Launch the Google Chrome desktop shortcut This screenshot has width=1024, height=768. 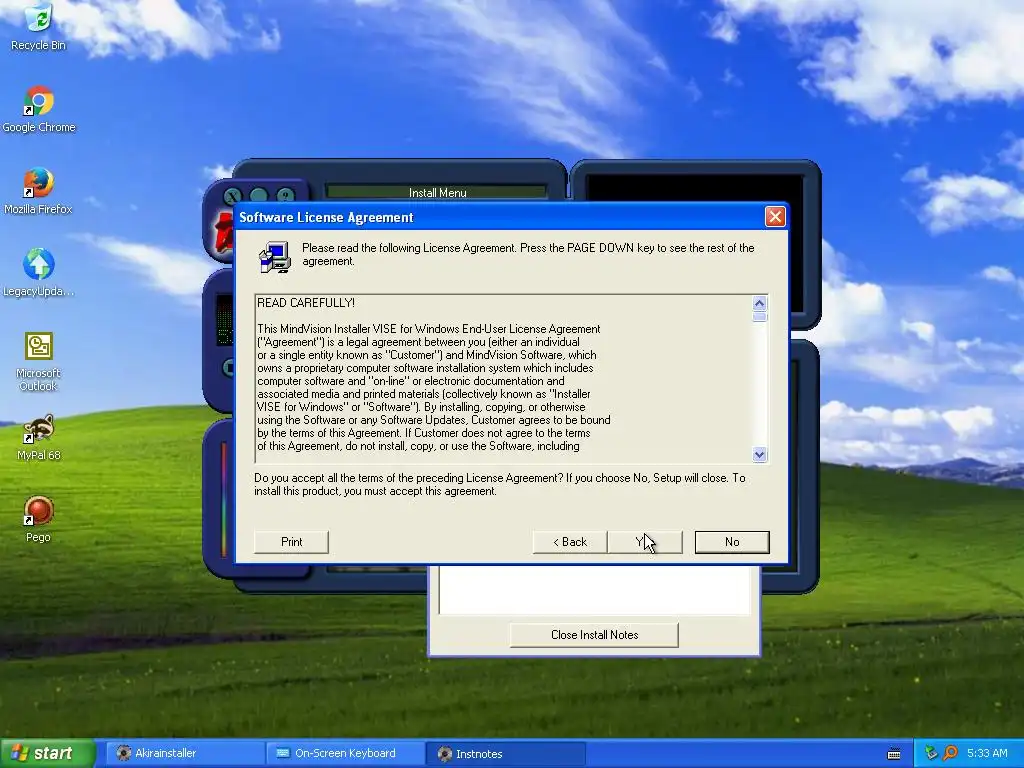39,109
